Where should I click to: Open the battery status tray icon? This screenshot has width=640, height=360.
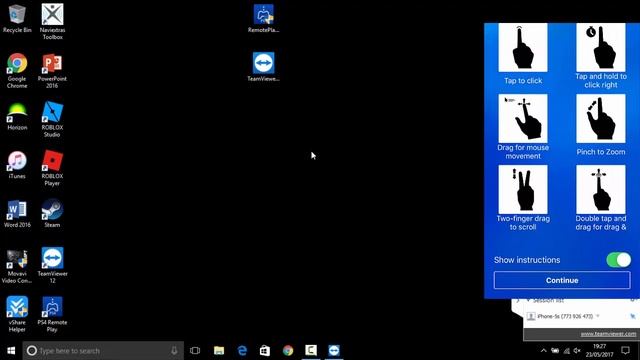pyautogui.click(x=555, y=351)
